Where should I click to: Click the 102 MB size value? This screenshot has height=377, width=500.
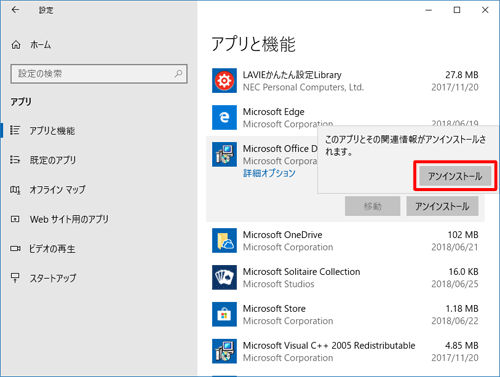463,235
